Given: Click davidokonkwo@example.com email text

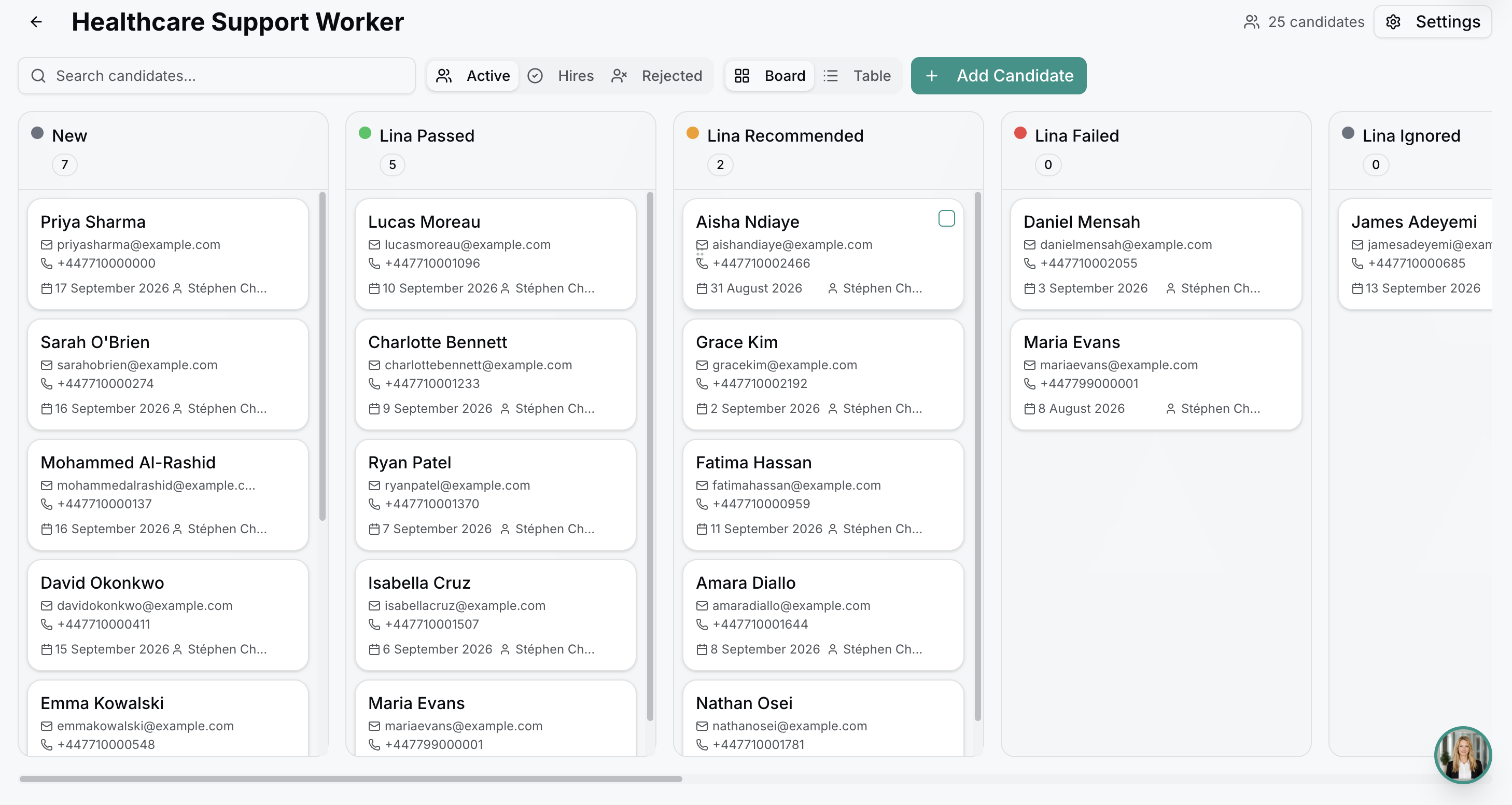Looking at the screenshot, I should tap(144, 605).
